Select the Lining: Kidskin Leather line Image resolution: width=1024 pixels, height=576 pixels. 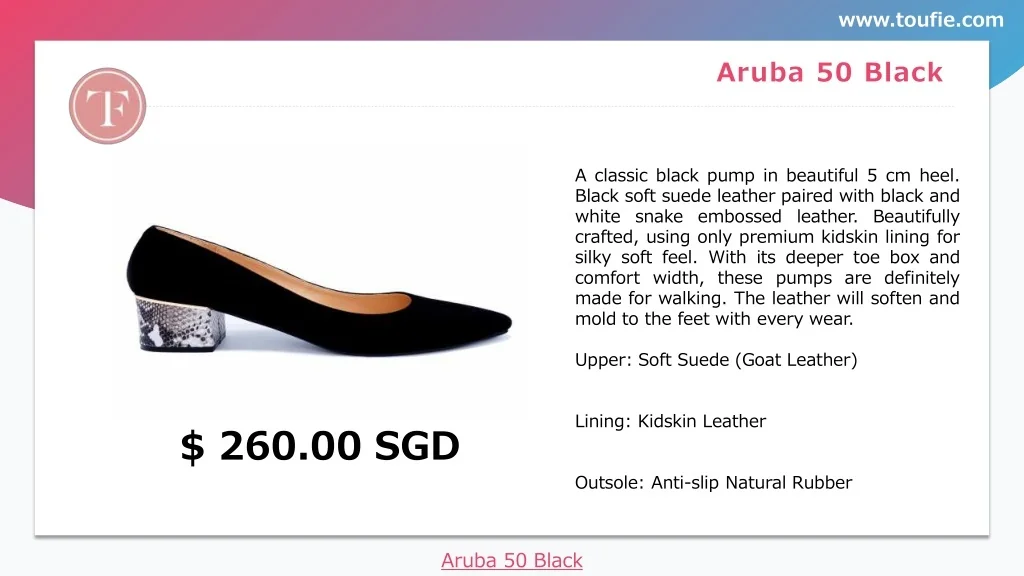(670, 421)
